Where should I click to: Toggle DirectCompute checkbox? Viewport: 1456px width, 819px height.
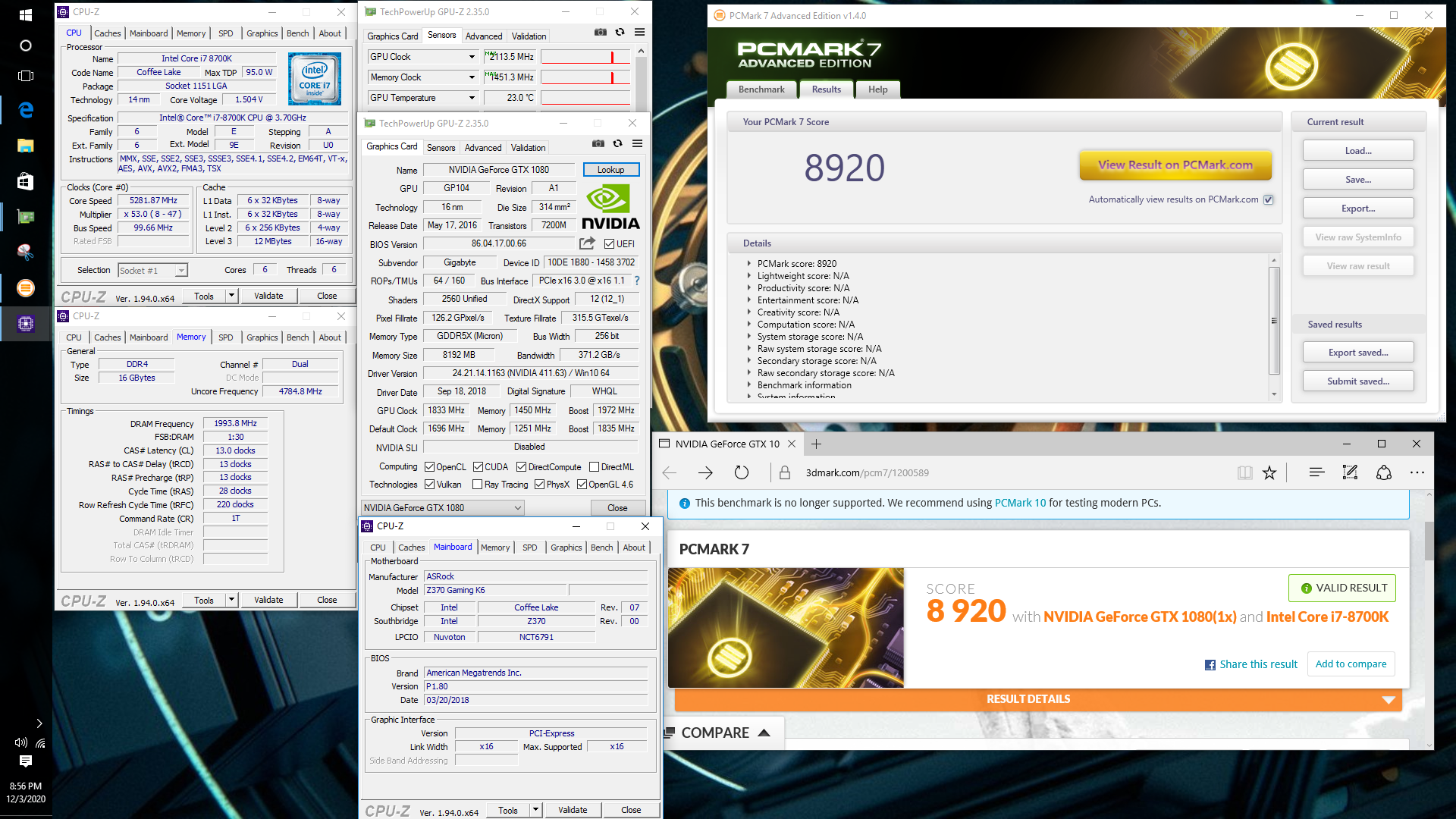(521, 467)
